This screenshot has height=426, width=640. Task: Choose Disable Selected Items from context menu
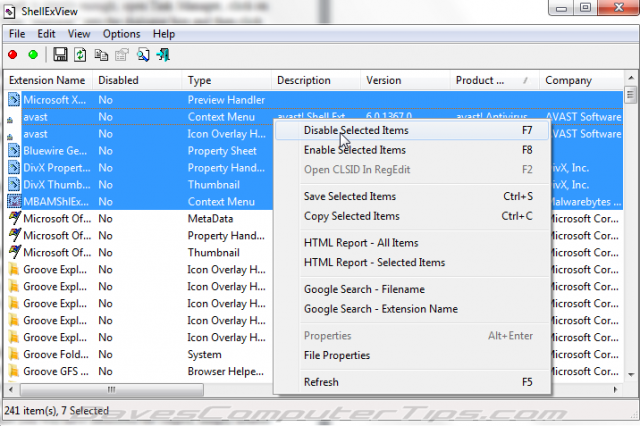(x=411, y=131)
